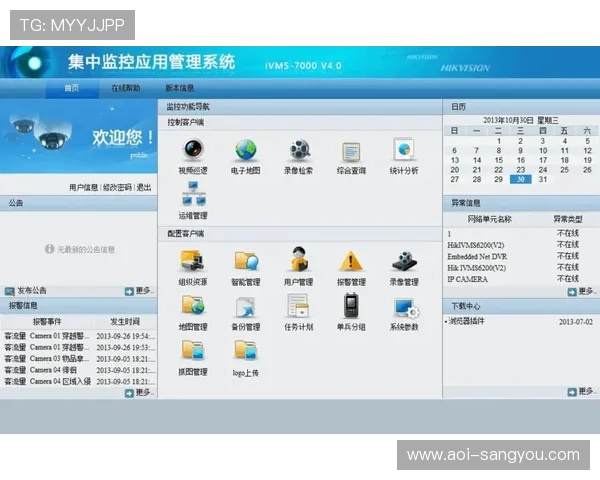The width and height of the screenshot is (600, 480).
Task: Click the 配置客户端 section header
Action: pos(186,233)
